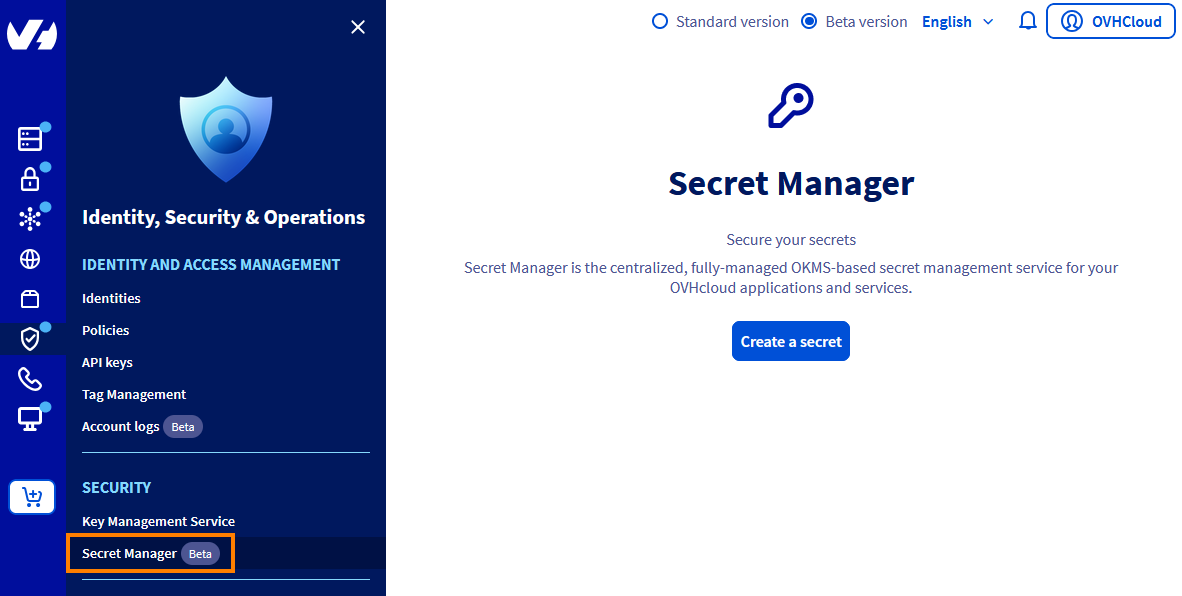
Task: Open the Account logs link
Action: click(x=121, y=426)
